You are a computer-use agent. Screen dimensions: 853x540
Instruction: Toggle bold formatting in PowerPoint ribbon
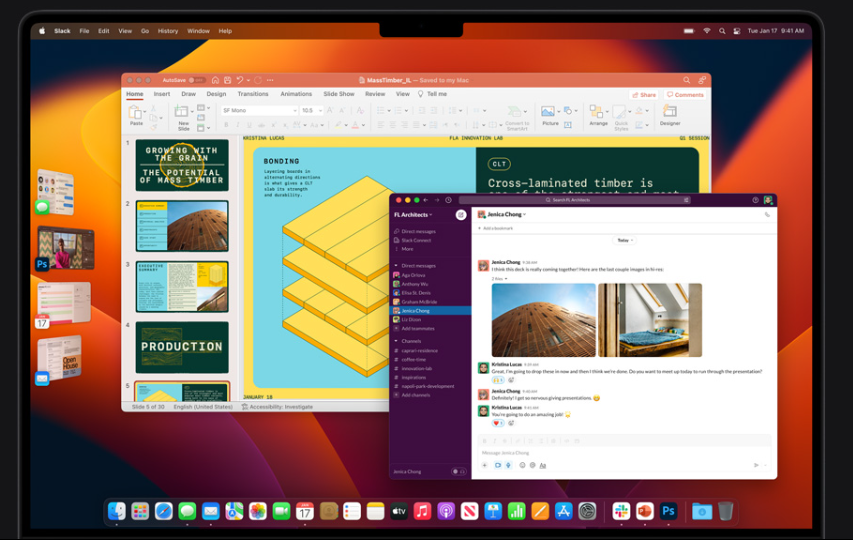[226, 125]
